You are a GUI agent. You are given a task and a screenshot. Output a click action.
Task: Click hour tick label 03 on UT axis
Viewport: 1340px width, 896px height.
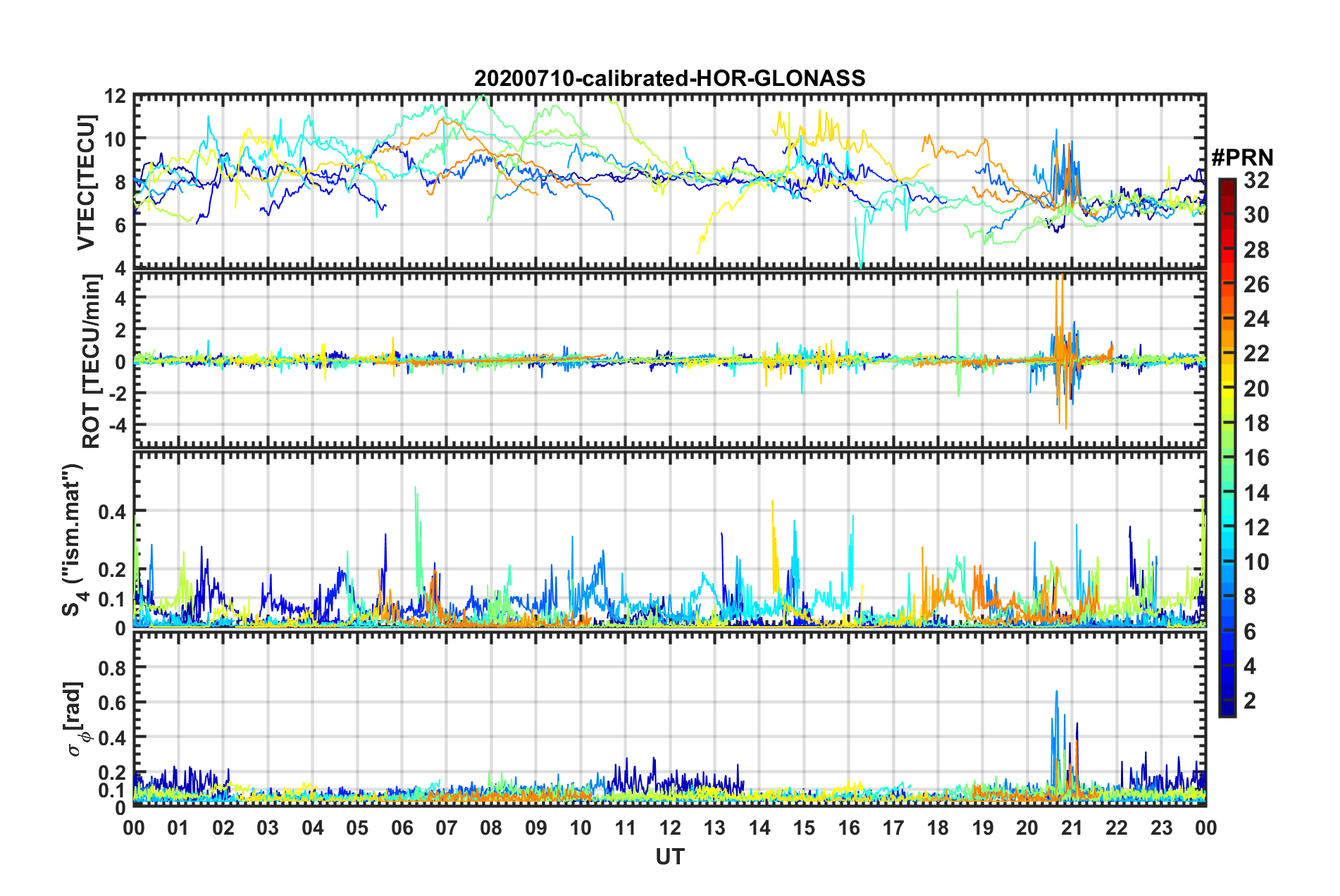tap(268, 828)
